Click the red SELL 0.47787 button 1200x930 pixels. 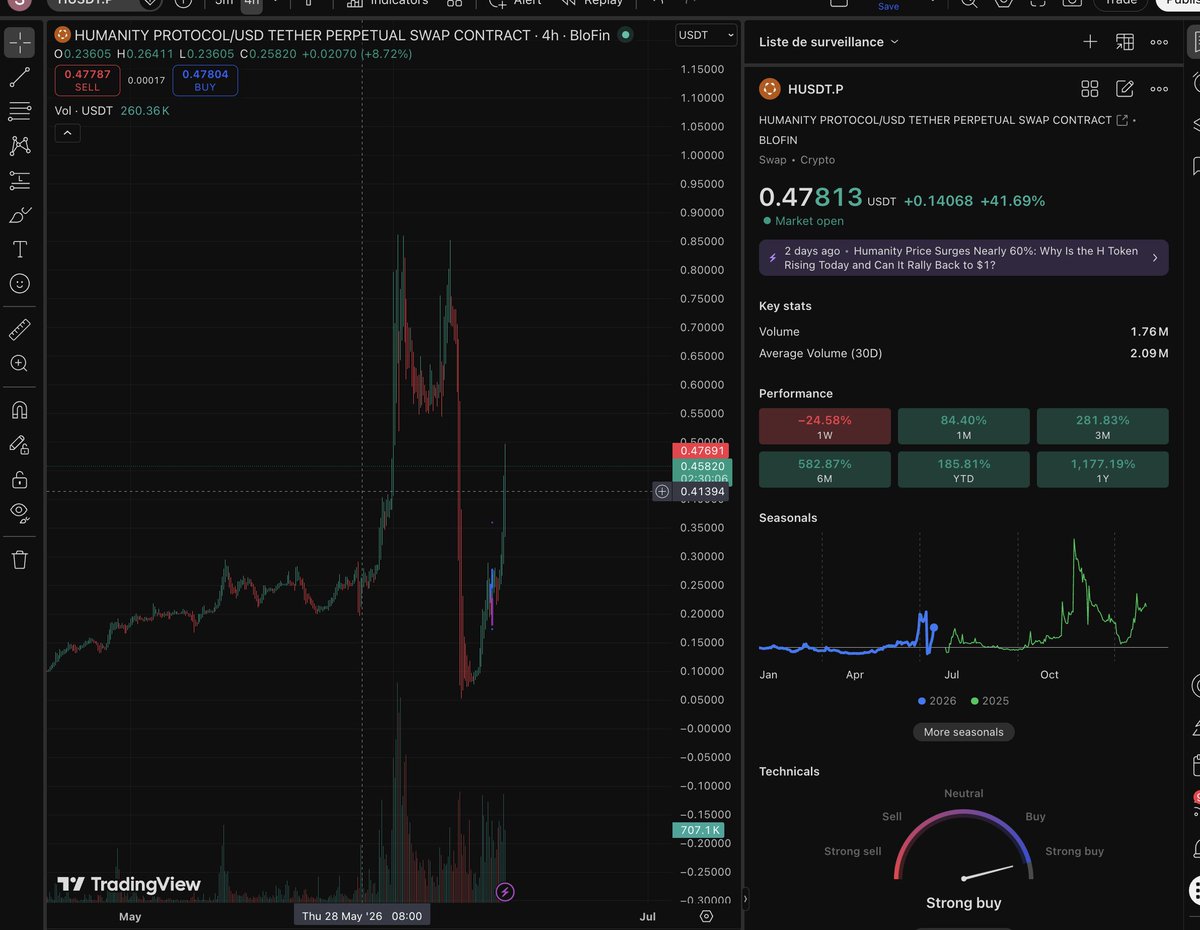point(87,80)
